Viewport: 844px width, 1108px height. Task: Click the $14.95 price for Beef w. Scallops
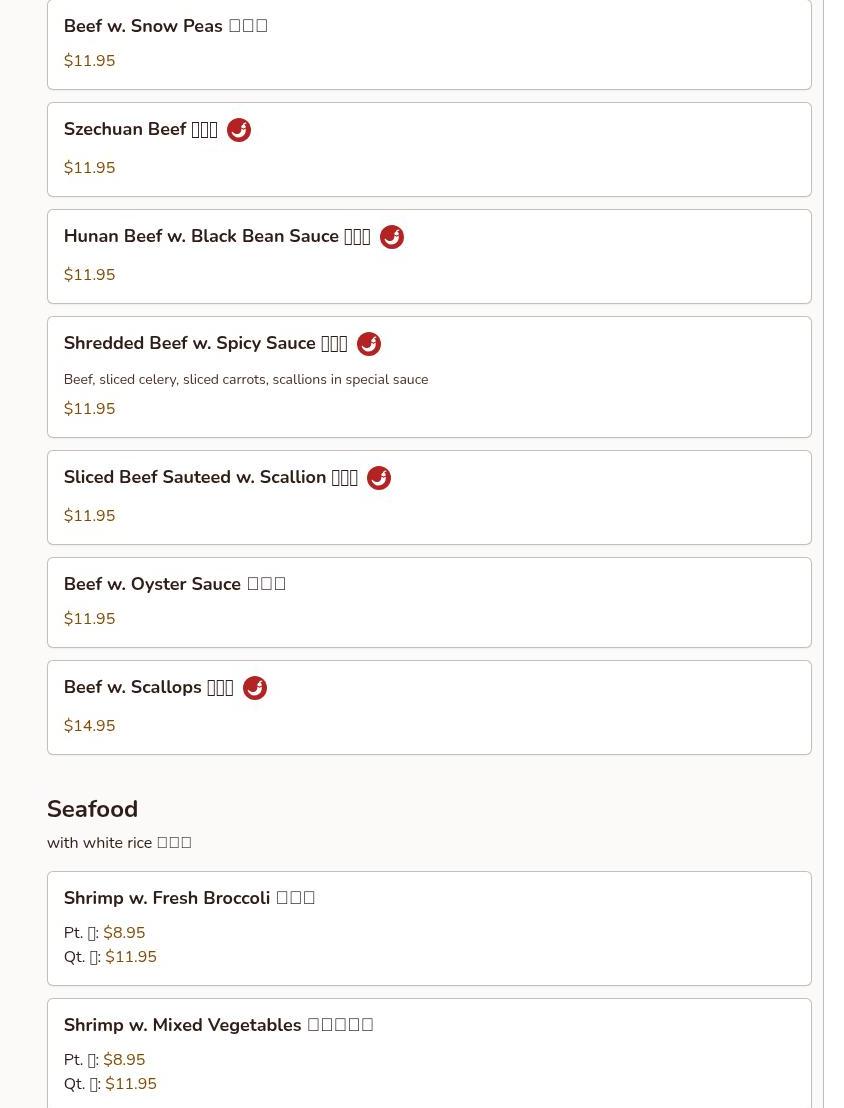(x=90, y=726)
